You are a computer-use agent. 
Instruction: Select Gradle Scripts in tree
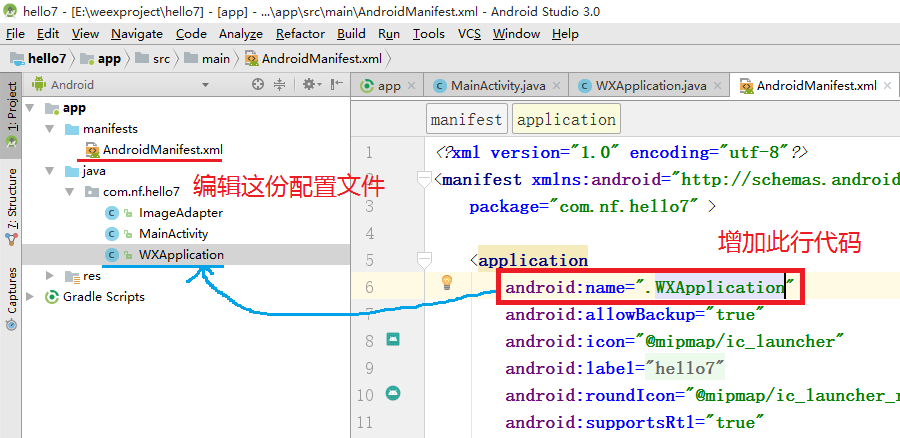tap(95, 297)
